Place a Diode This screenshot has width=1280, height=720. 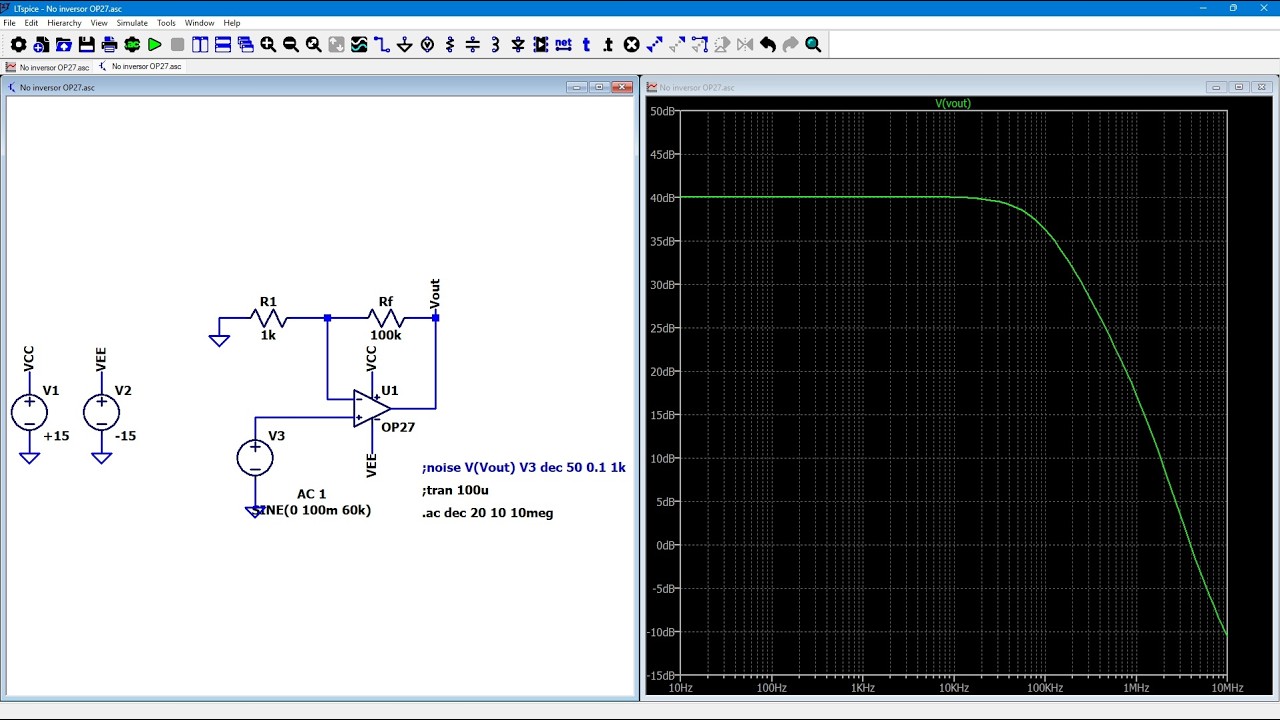coord(518,44)
